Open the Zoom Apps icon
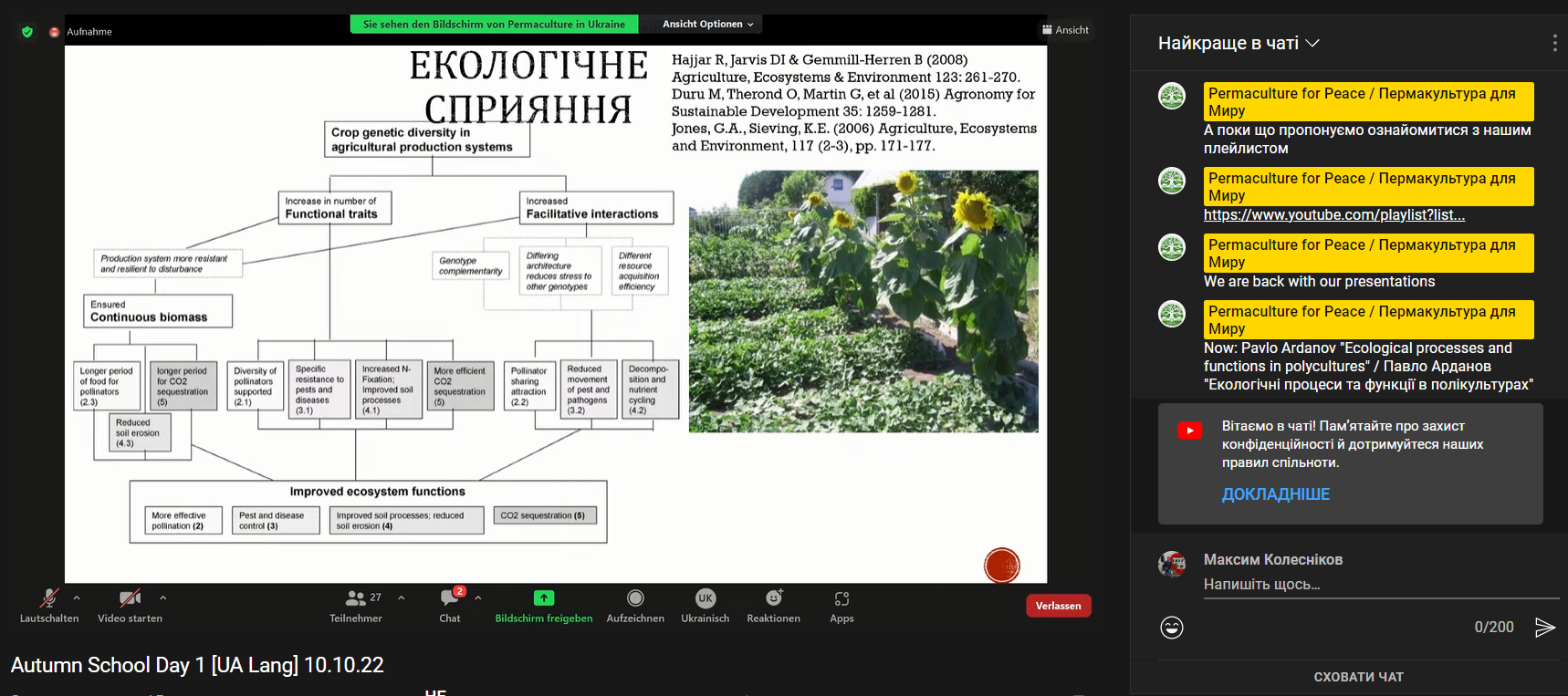This screenshot has height=696, width=1568. pos(841,598)
